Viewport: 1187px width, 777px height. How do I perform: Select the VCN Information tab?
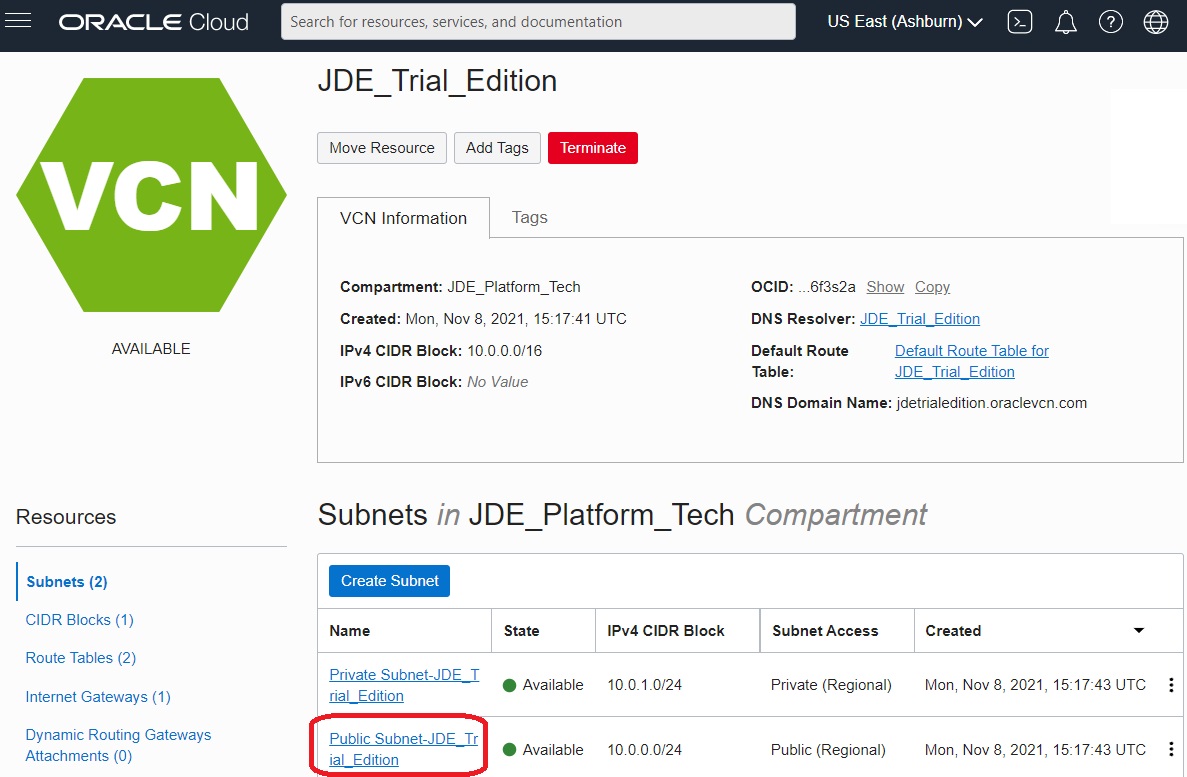[403, 217]
